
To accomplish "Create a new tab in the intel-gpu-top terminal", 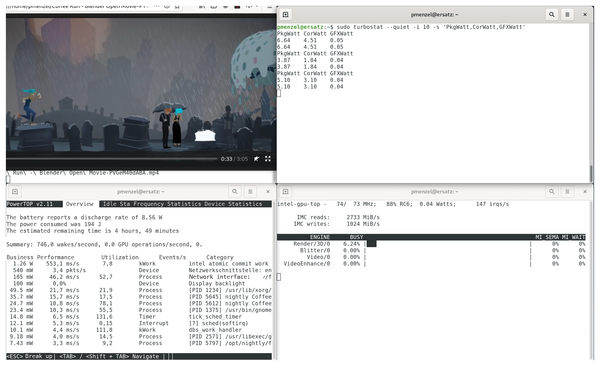I will (x=285, y=191).
